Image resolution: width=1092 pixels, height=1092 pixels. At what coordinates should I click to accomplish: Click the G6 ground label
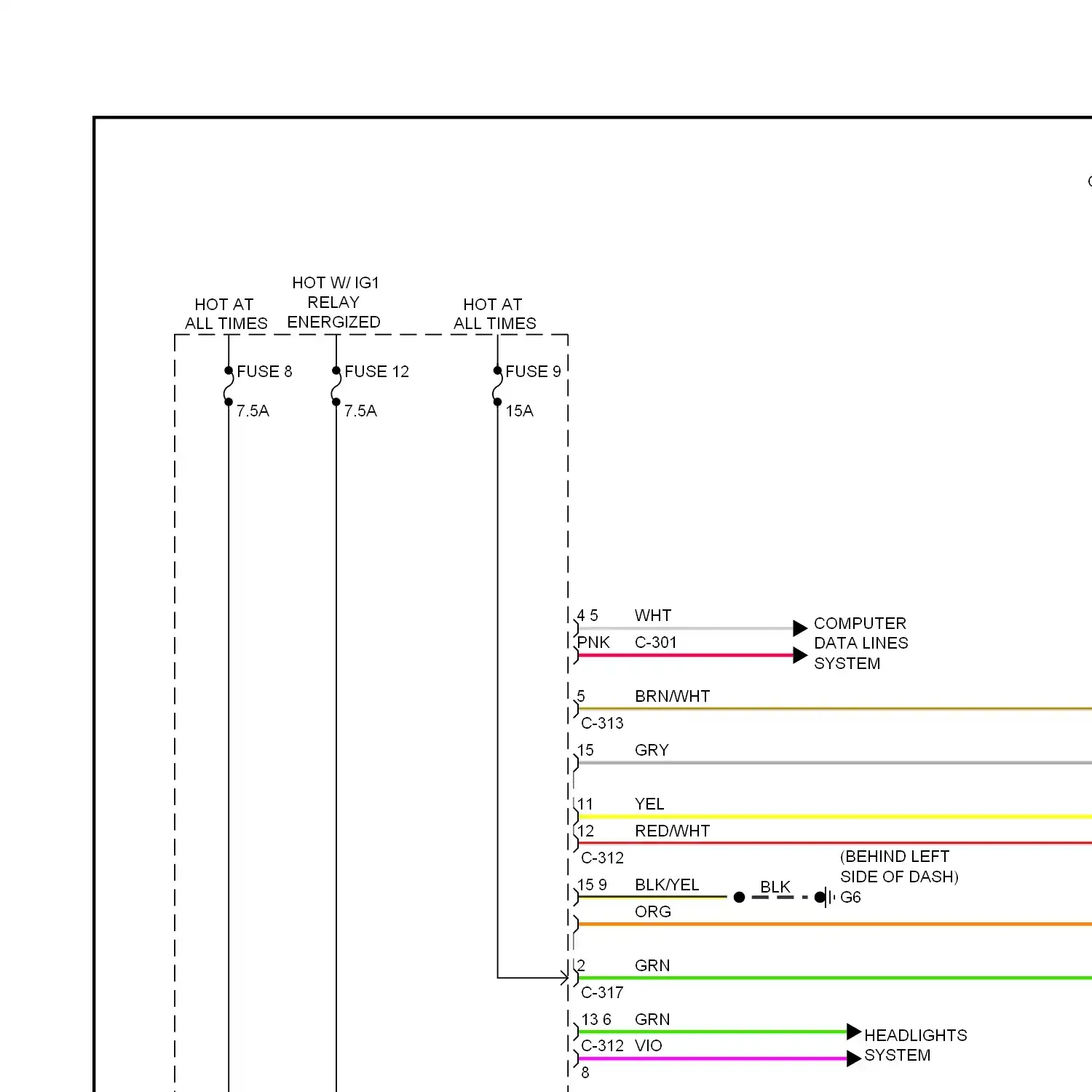tap(850, 897)
